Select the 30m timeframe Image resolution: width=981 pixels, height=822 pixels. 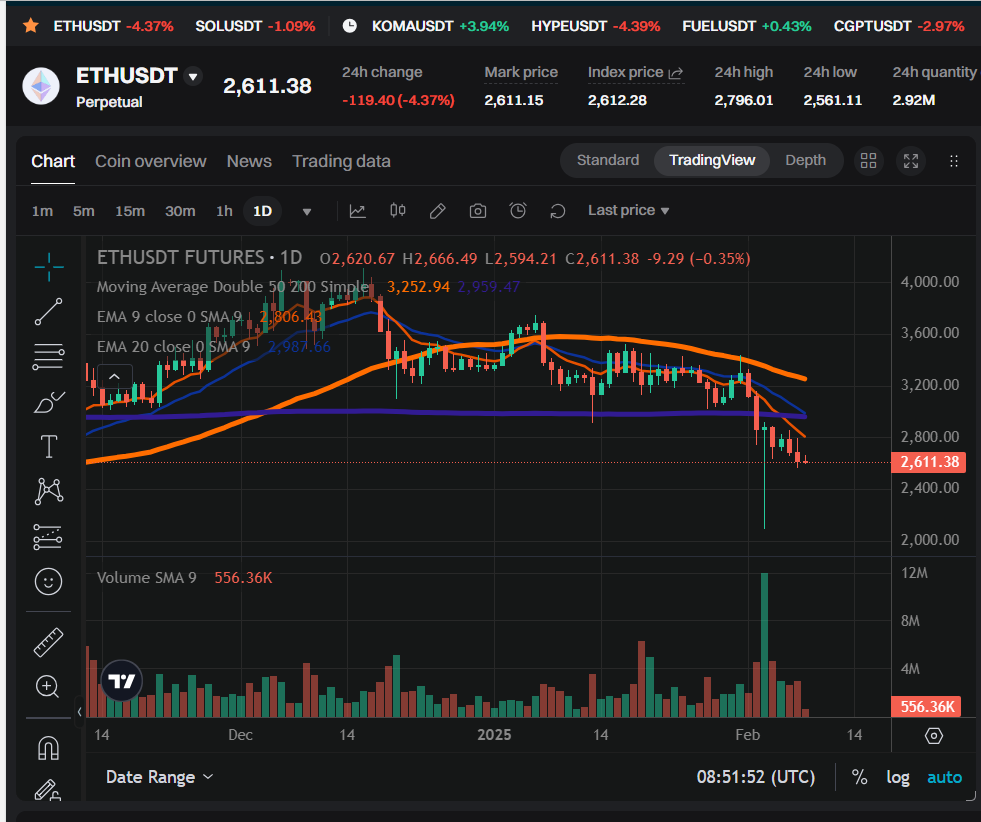coord(180,211)
